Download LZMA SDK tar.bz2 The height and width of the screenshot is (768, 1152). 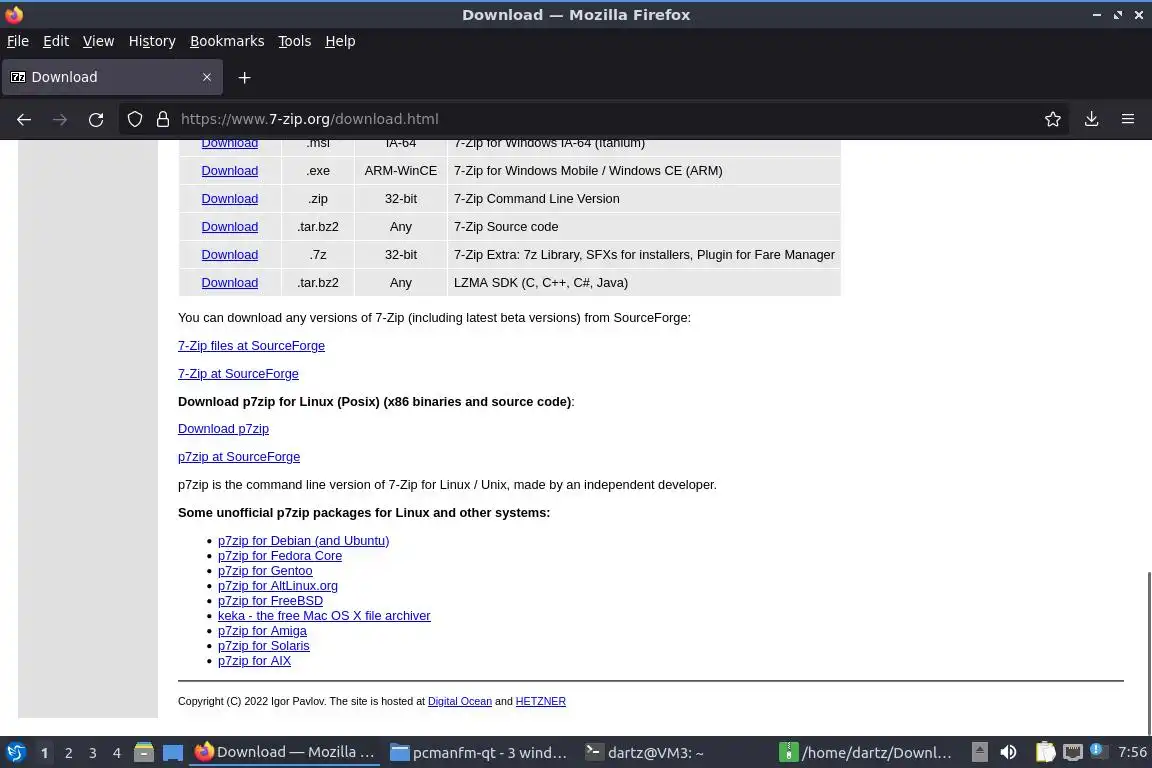coord(230,282)
